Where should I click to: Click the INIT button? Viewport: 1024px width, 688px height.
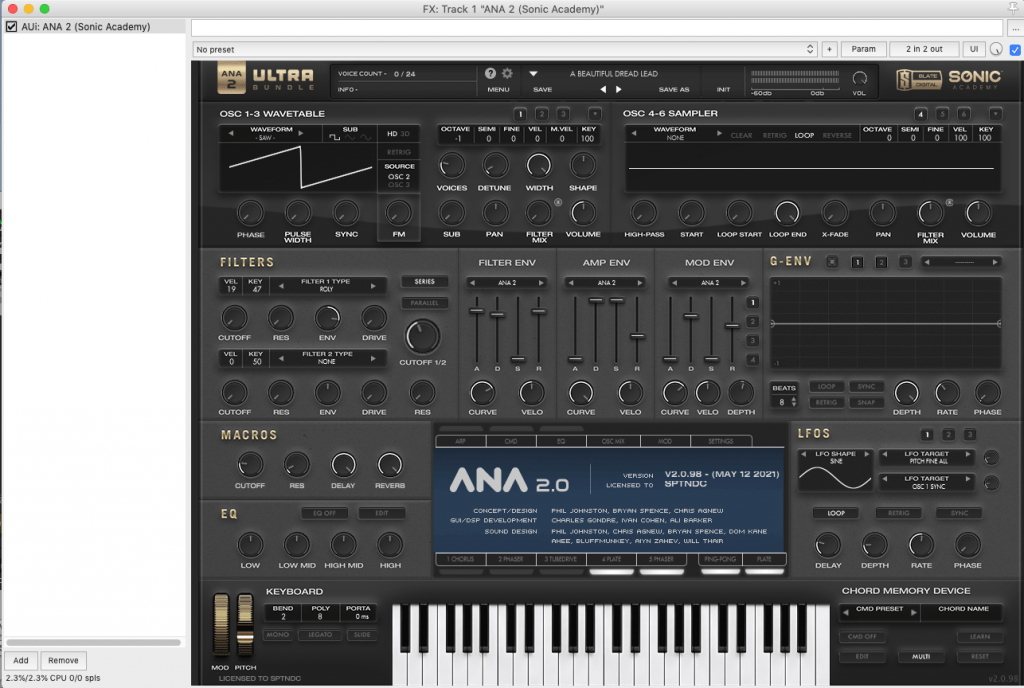point(724,89)
